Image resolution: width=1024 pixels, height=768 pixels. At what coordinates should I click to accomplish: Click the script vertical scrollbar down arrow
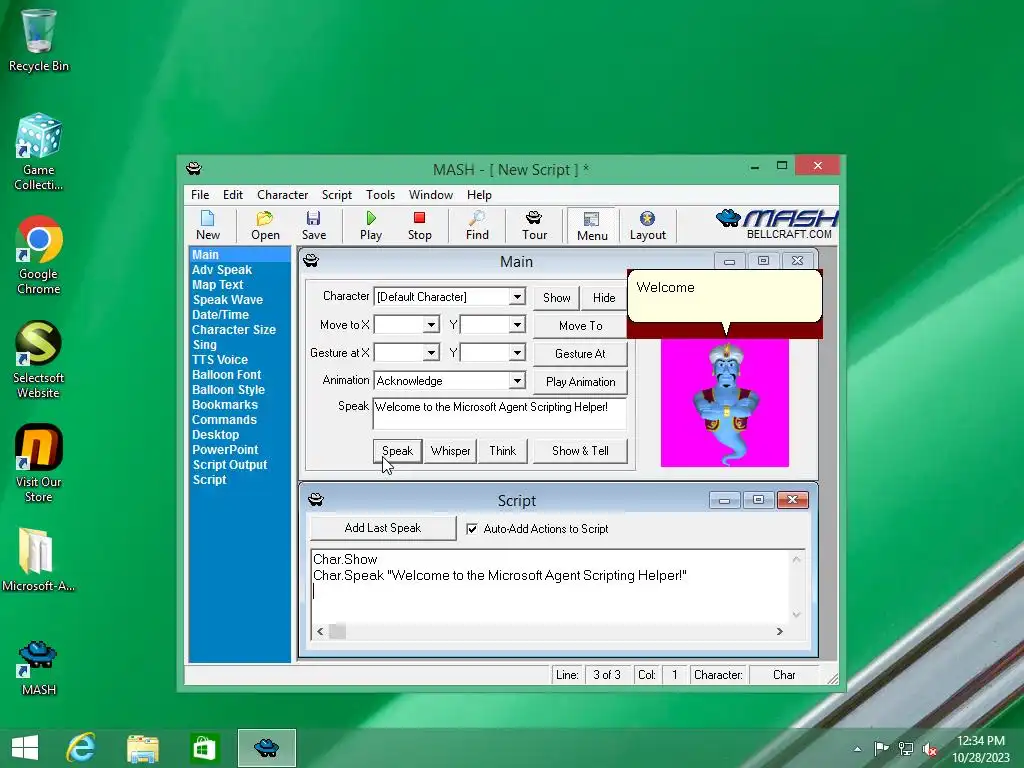[796, 614]
